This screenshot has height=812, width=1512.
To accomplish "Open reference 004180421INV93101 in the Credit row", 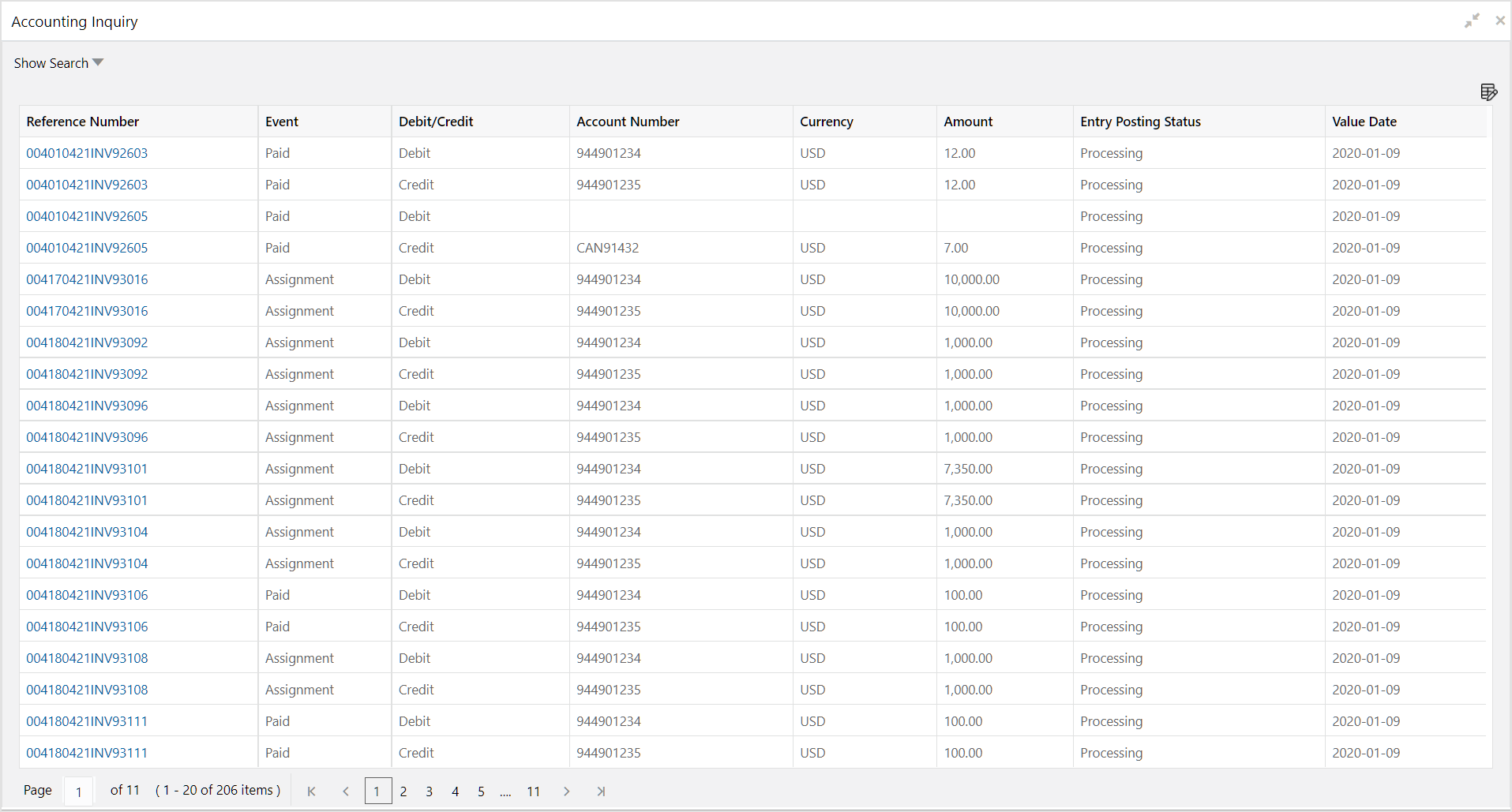I will (87, 500).
